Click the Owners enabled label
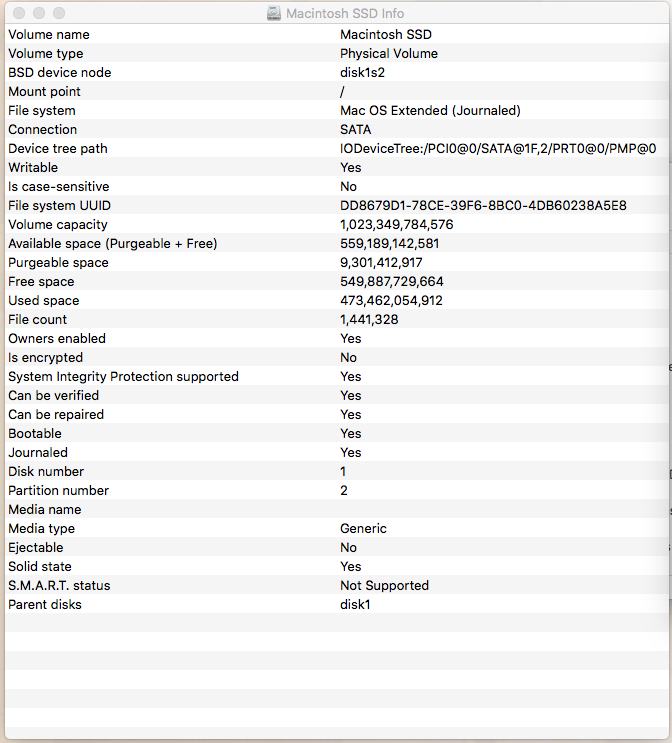The width and height of the screenshot is (672, 743). point(57,338)
